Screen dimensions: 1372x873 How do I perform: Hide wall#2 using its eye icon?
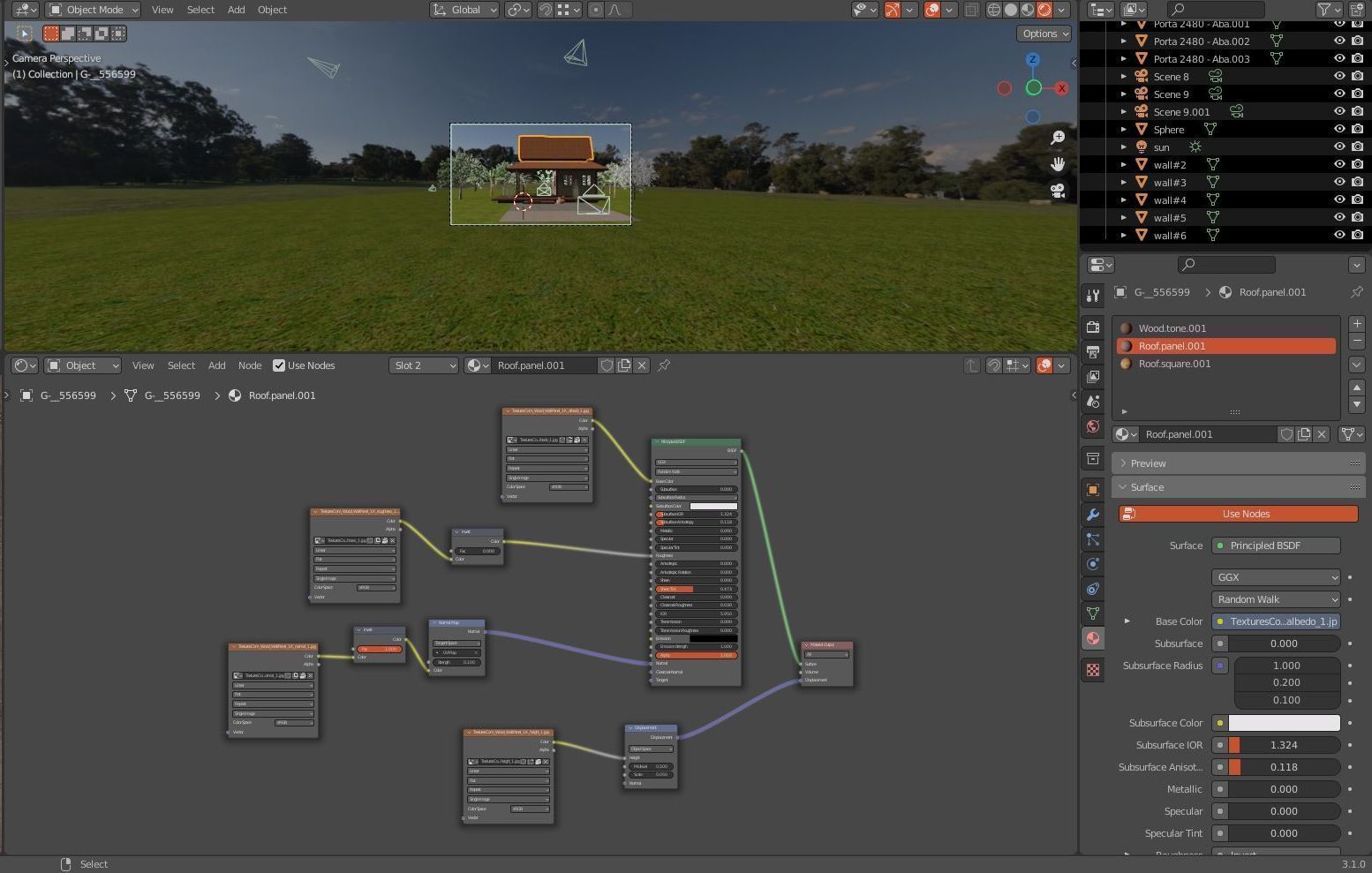click(1339, 165)
